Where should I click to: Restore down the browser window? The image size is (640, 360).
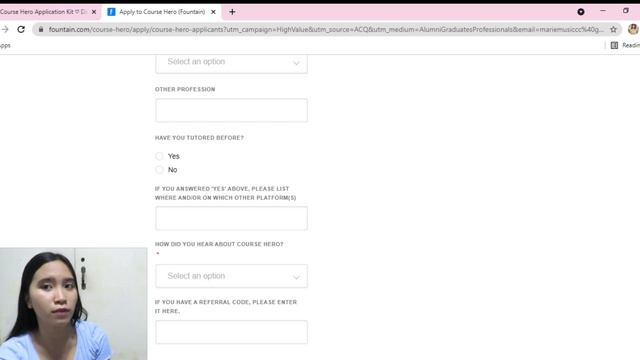(x=626, y=11)
